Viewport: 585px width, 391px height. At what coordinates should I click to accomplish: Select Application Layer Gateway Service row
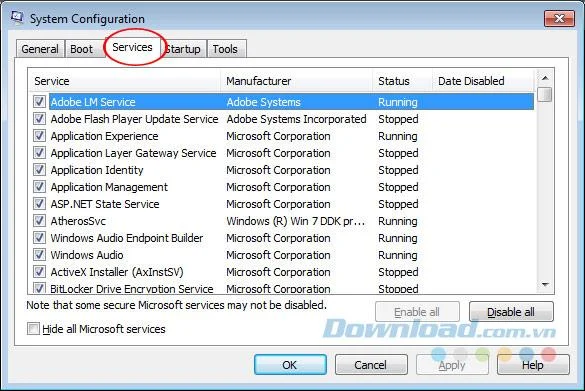click(284, 153)
